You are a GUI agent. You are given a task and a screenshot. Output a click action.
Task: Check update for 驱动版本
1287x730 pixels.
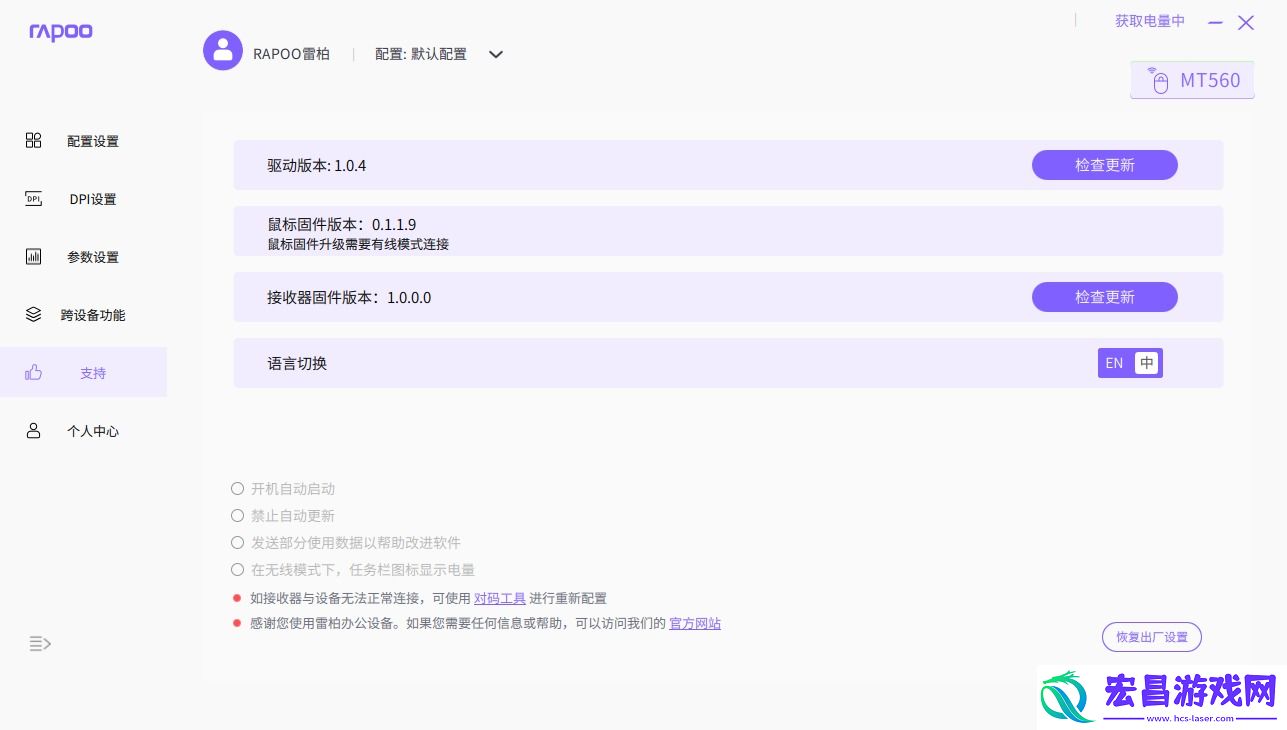[1104, 165]
